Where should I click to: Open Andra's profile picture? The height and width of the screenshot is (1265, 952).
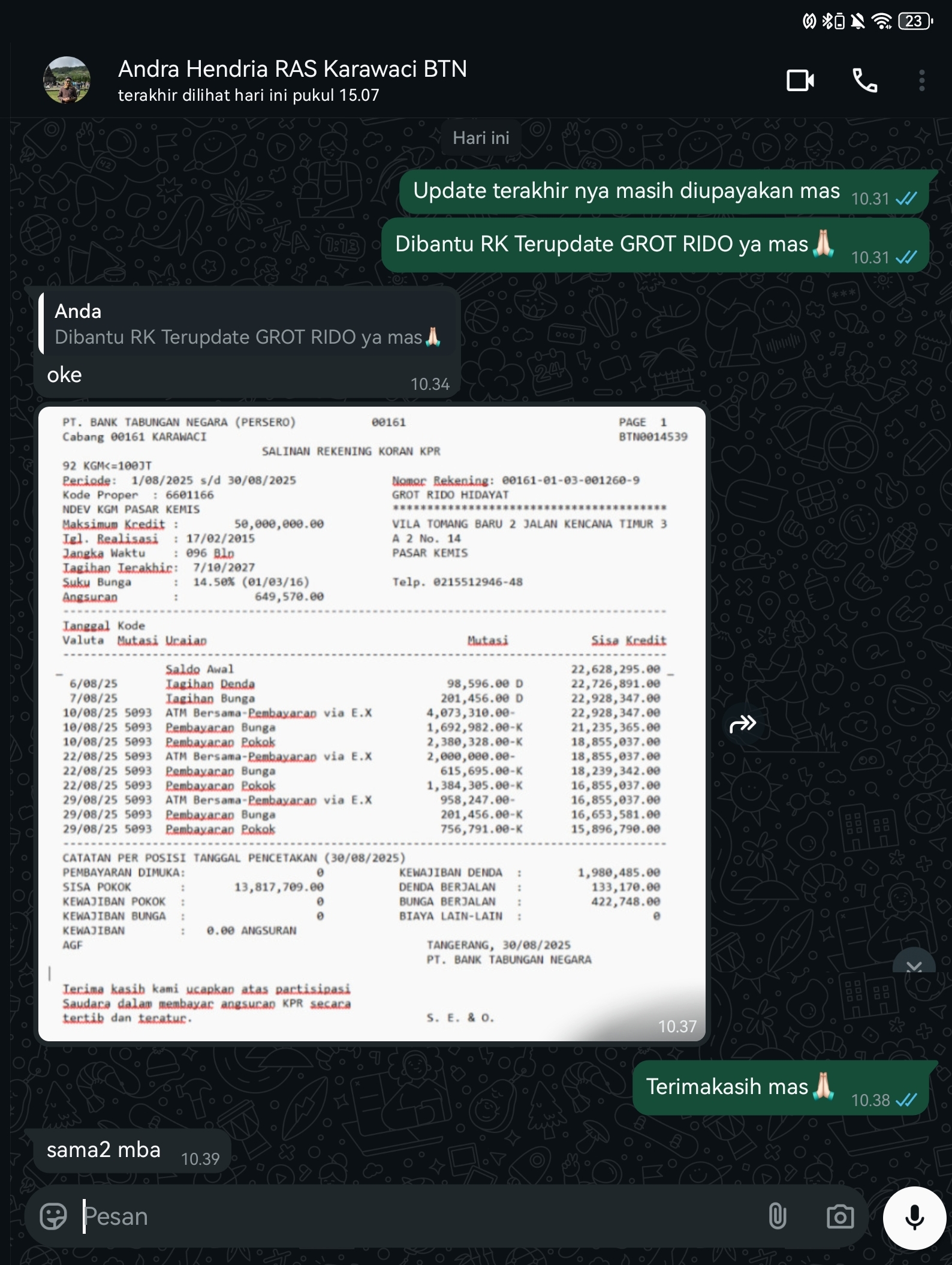[67, 80]
